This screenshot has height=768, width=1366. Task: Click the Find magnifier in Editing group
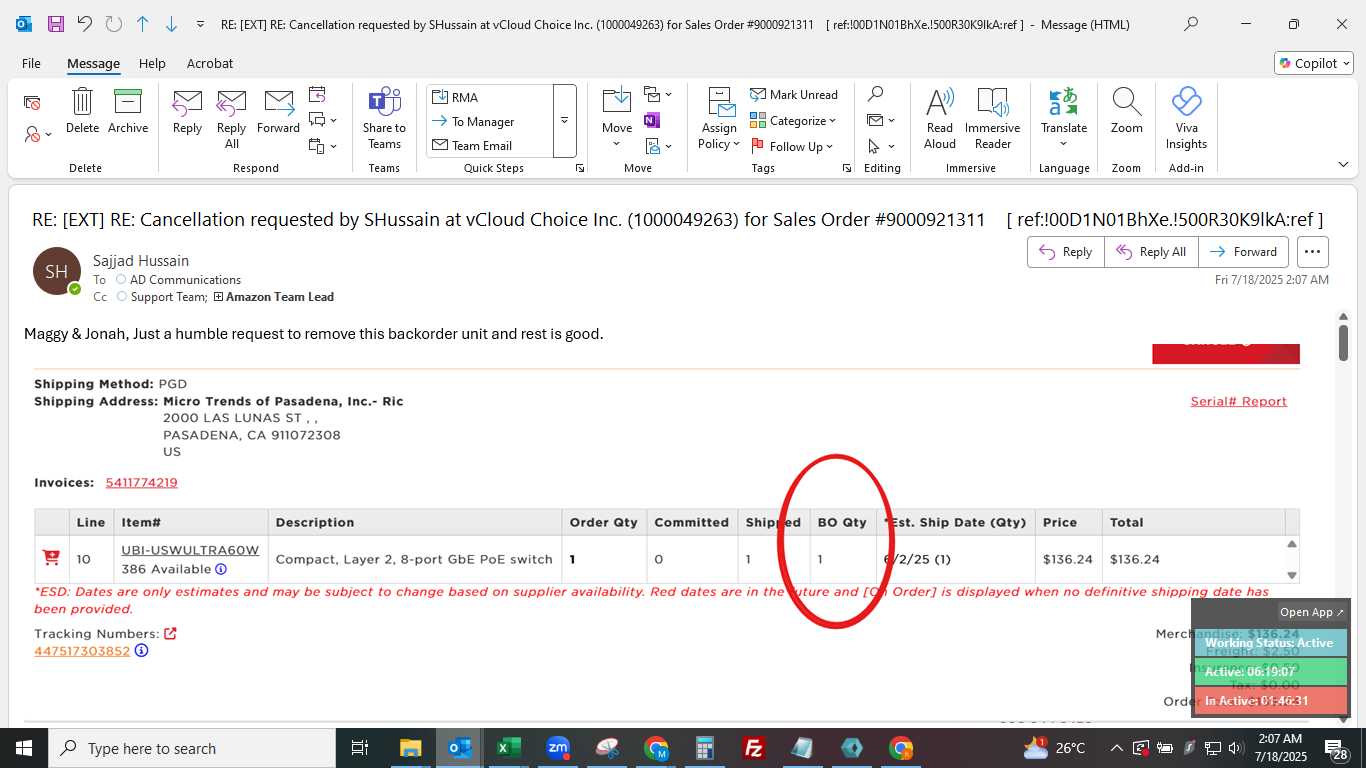(x=875, y=94)
